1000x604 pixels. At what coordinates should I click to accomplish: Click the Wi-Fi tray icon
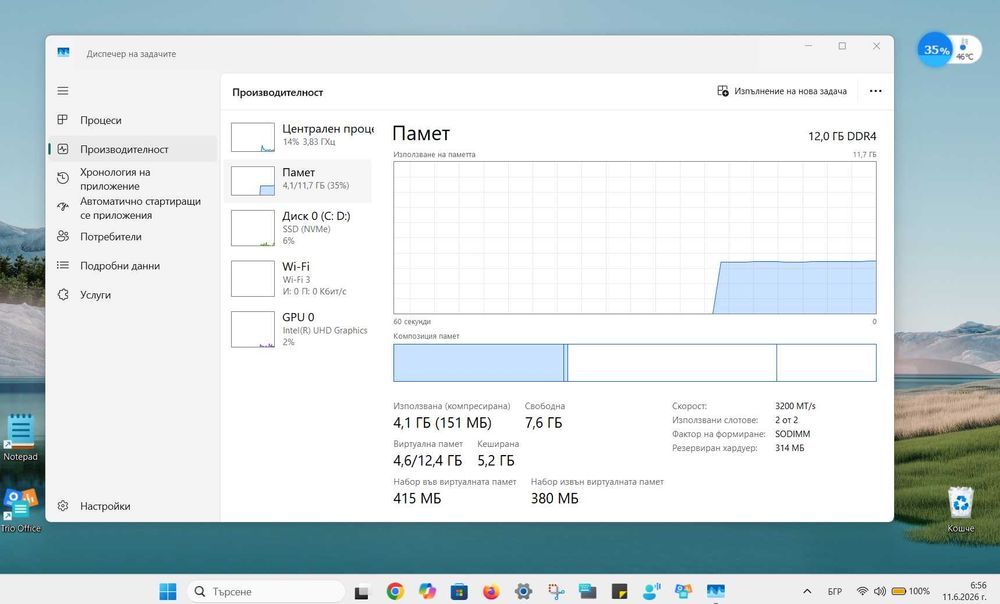(x=862, y=591)
